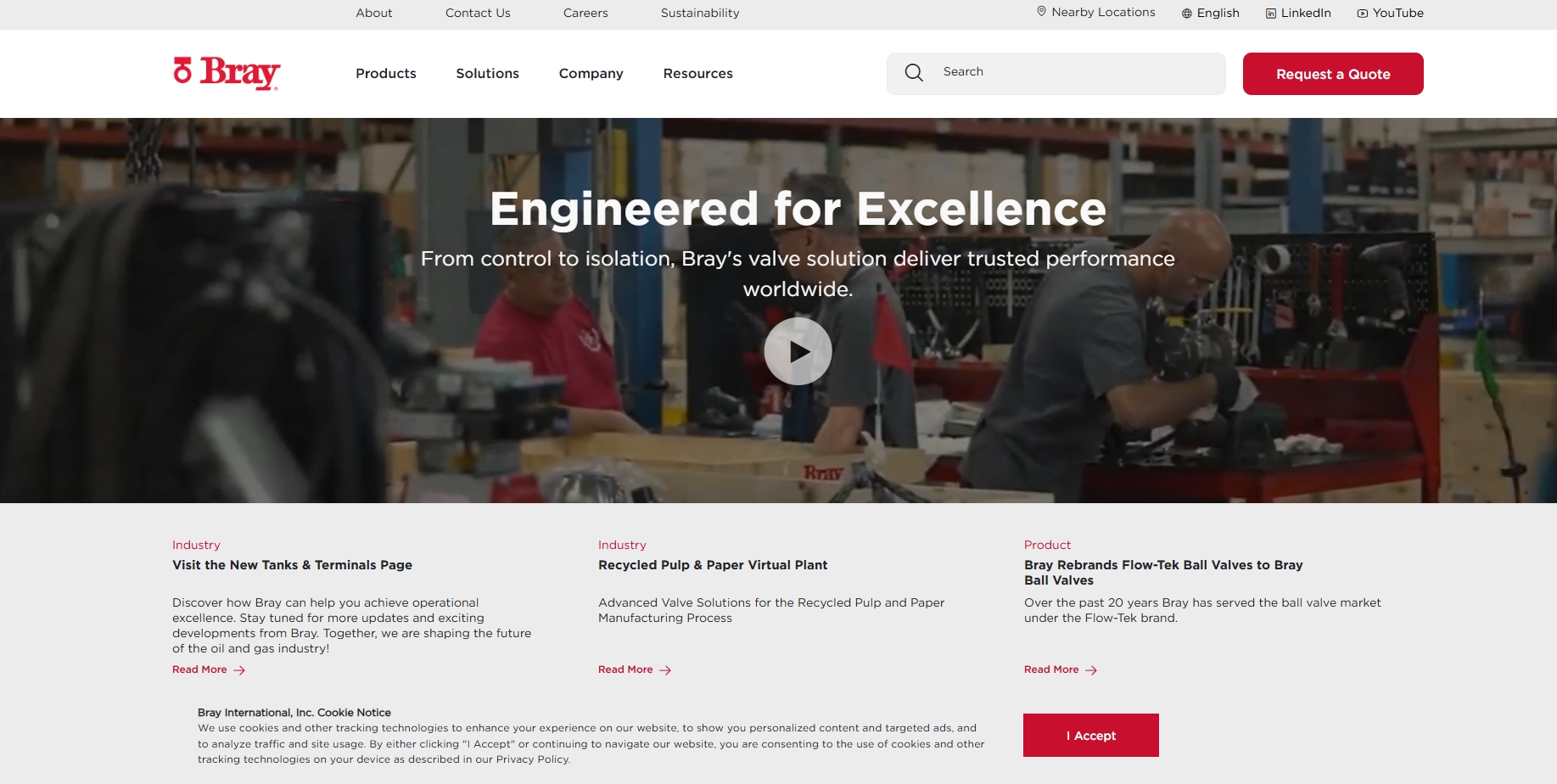
Task: Read More about Flow-Tek rebranding
Action: [1051, 669]
